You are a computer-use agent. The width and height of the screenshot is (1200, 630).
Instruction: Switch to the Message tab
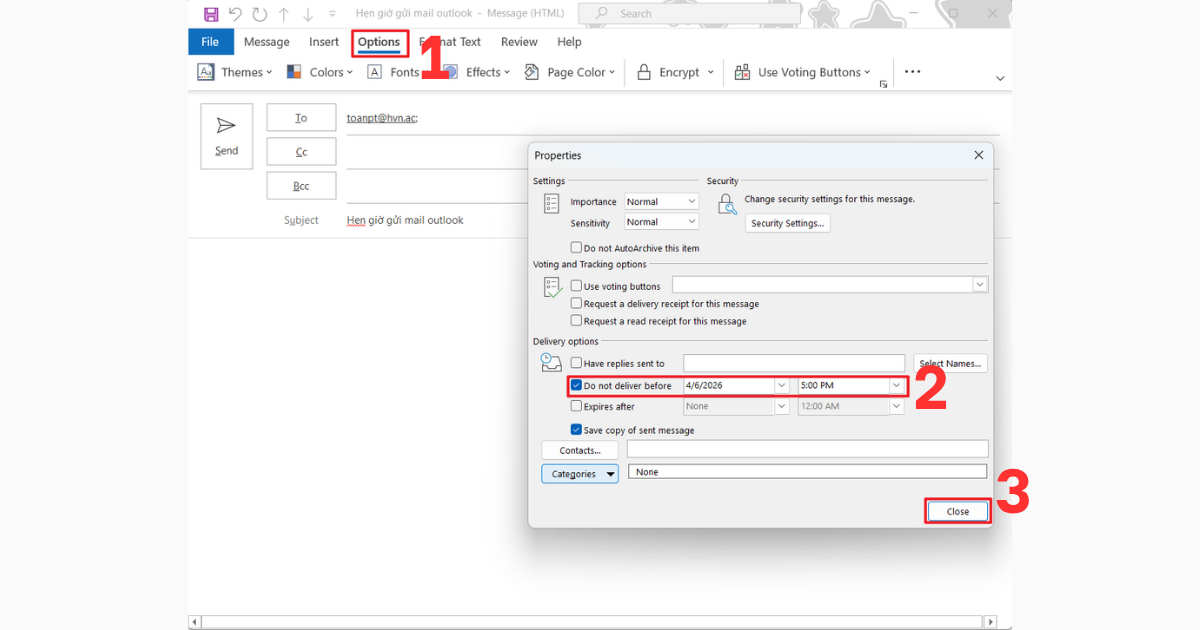coord(267,42)
